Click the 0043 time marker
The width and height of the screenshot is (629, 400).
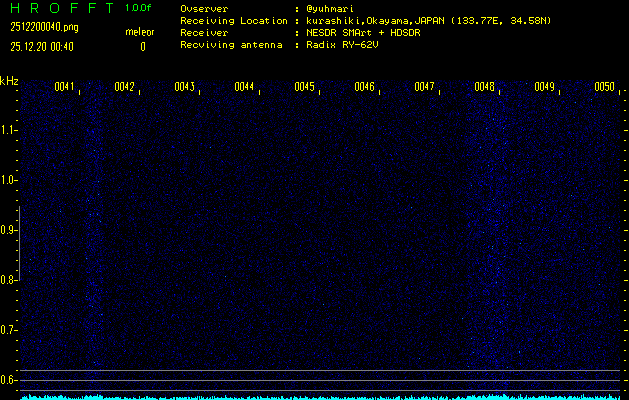(x=185, y=87)
